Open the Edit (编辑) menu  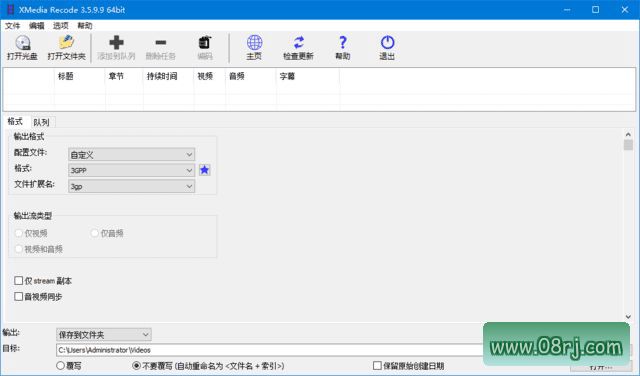(x=36, y=26)
